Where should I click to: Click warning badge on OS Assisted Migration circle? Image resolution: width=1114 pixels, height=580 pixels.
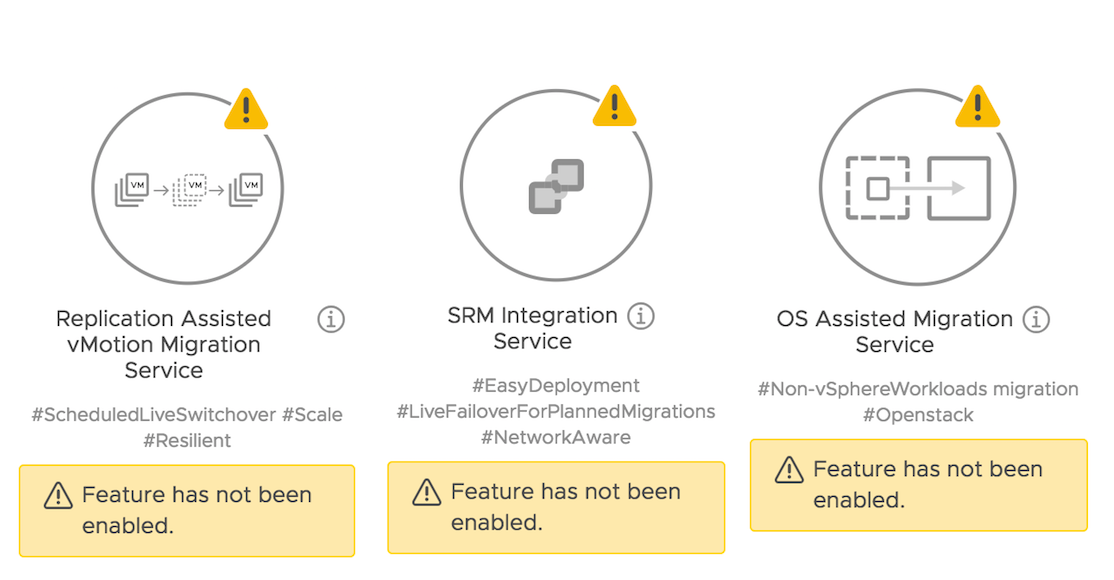pos(977,106)
